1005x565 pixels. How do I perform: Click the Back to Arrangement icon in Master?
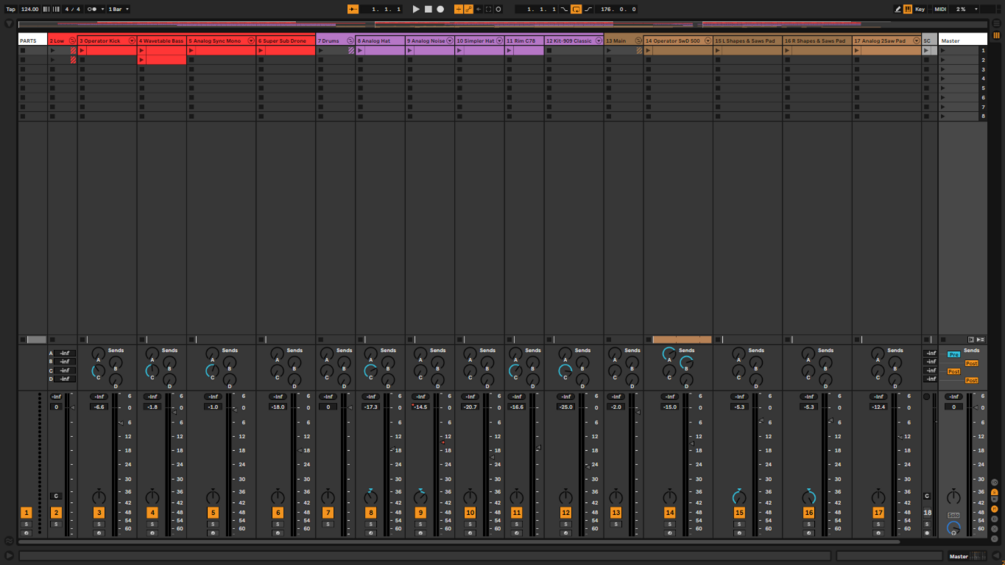point(981,340)
